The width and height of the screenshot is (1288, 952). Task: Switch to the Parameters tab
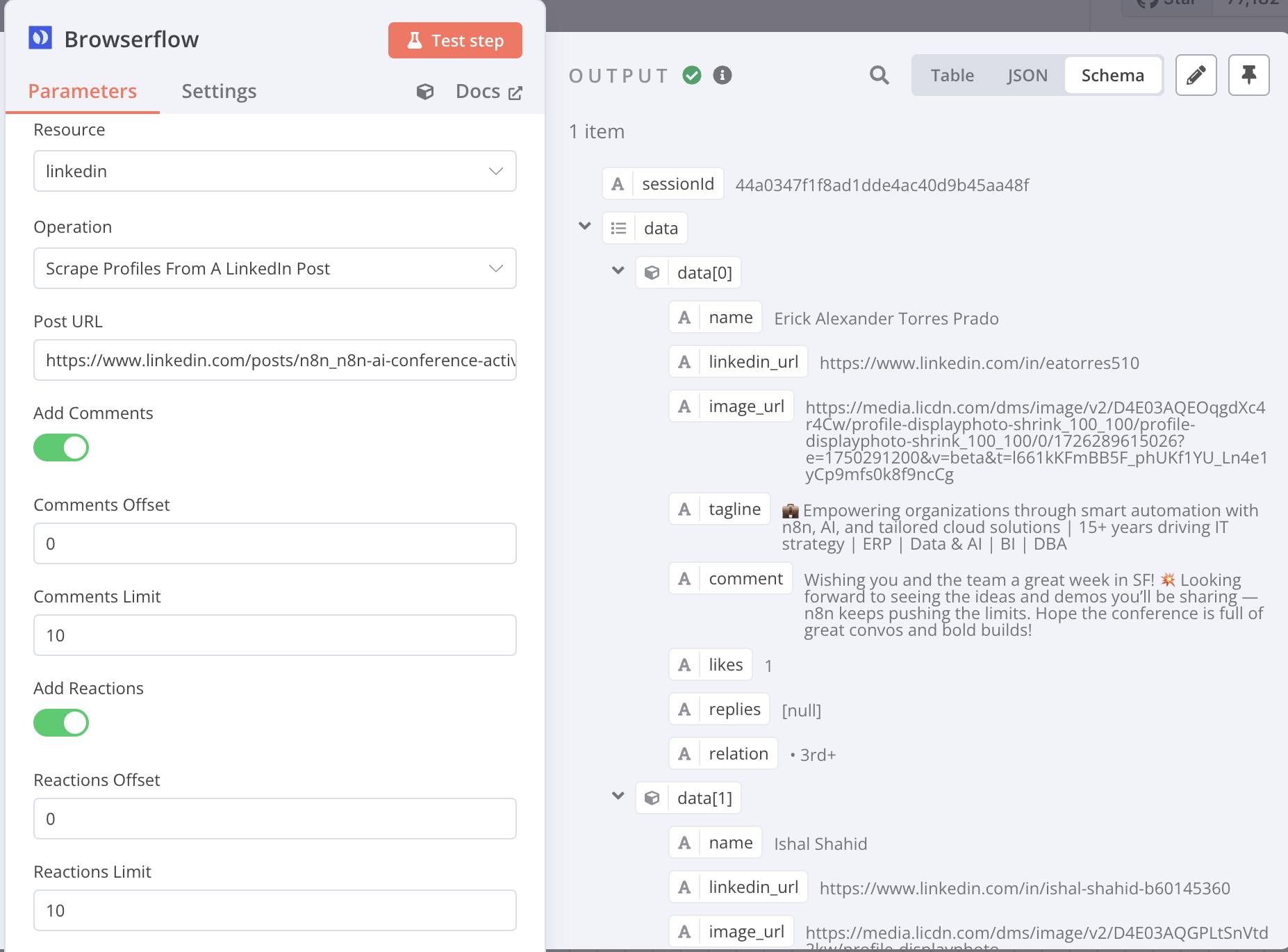(x=83, y=91)
